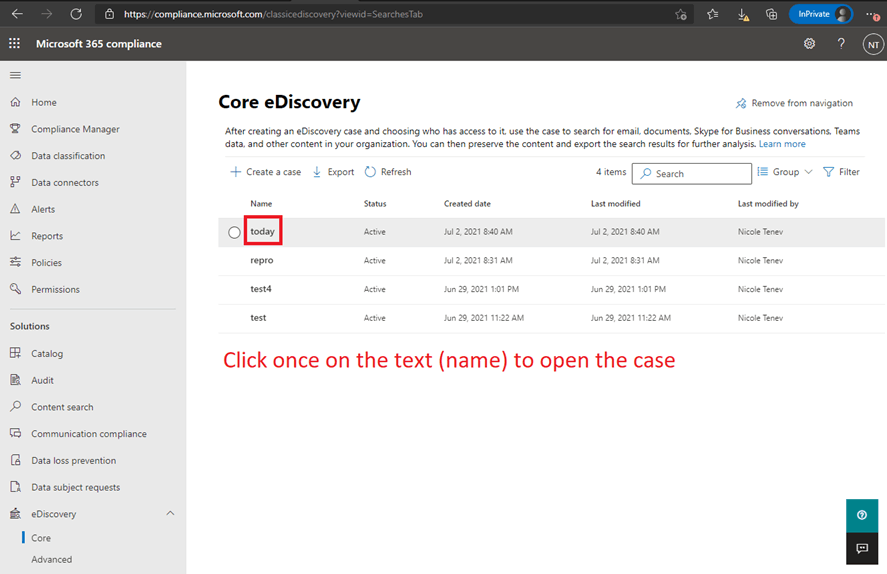The width and height of the screenshot is (887, 574).
Task: Open the today case
Action: (x=262, y=231)
